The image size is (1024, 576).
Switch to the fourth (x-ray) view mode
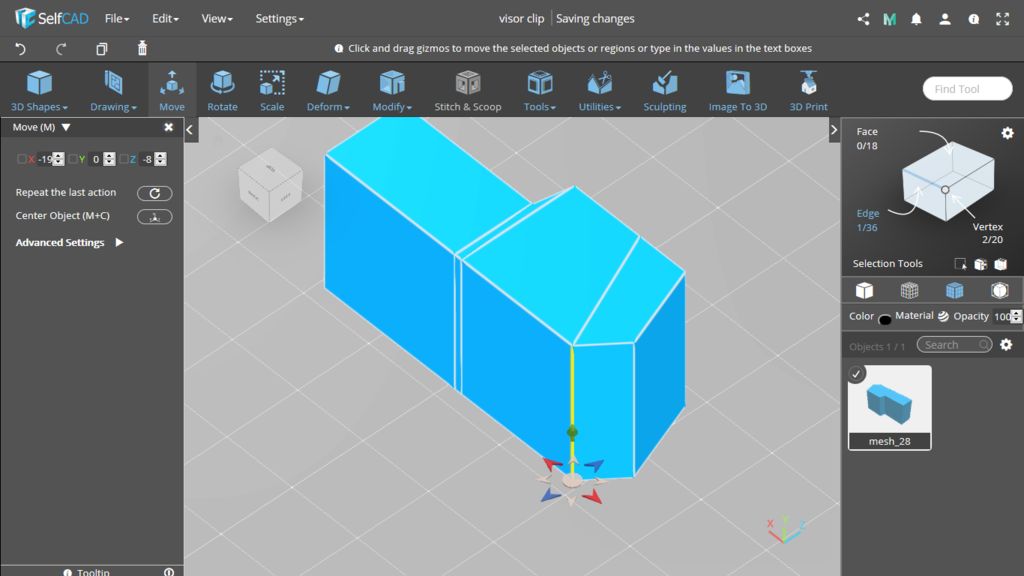point(999,290)
